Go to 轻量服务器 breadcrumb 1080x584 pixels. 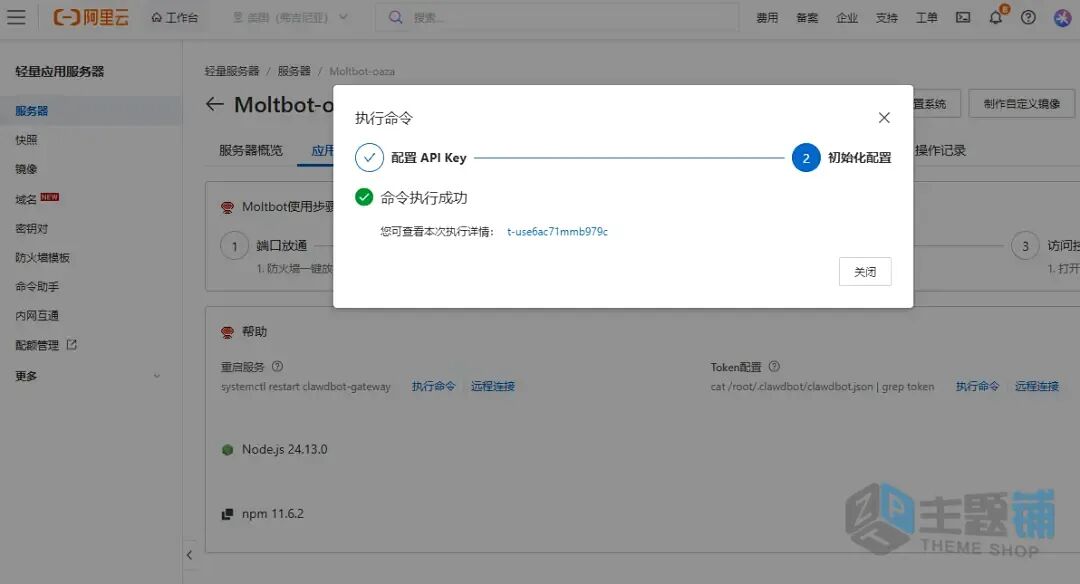coord(231,71)
